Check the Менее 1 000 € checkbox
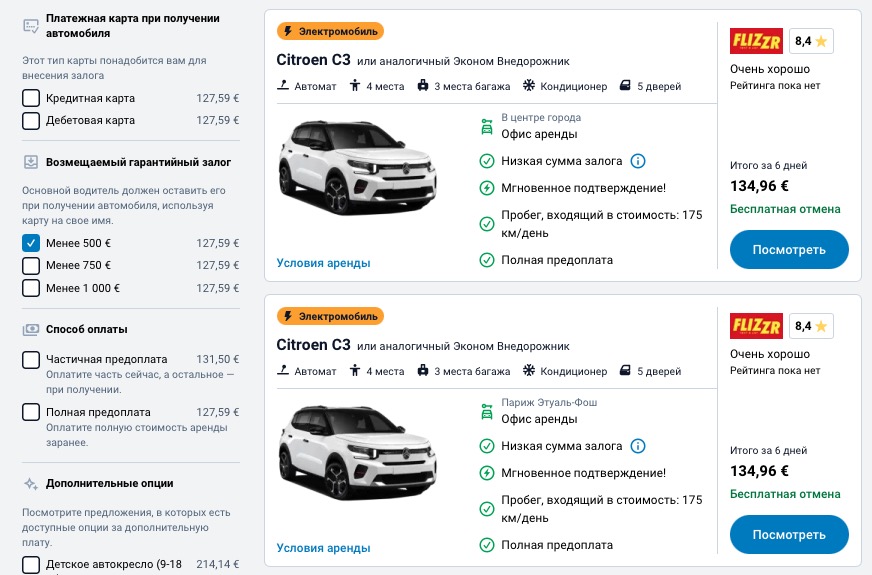Screen dimensions: 872x575 tap(31, 288)
